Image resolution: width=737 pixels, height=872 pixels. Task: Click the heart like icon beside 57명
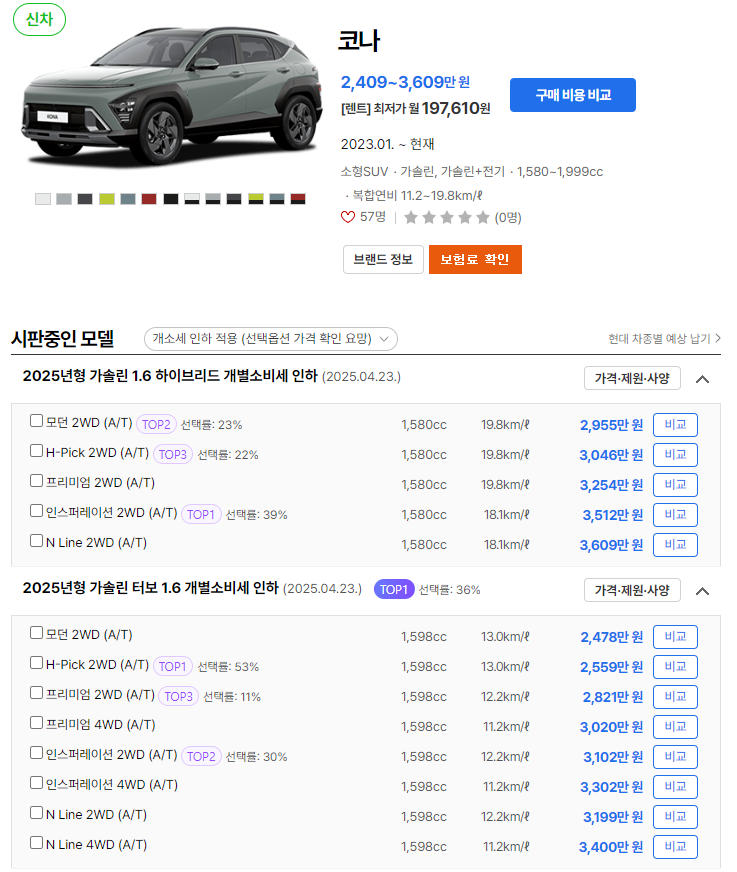348,217
